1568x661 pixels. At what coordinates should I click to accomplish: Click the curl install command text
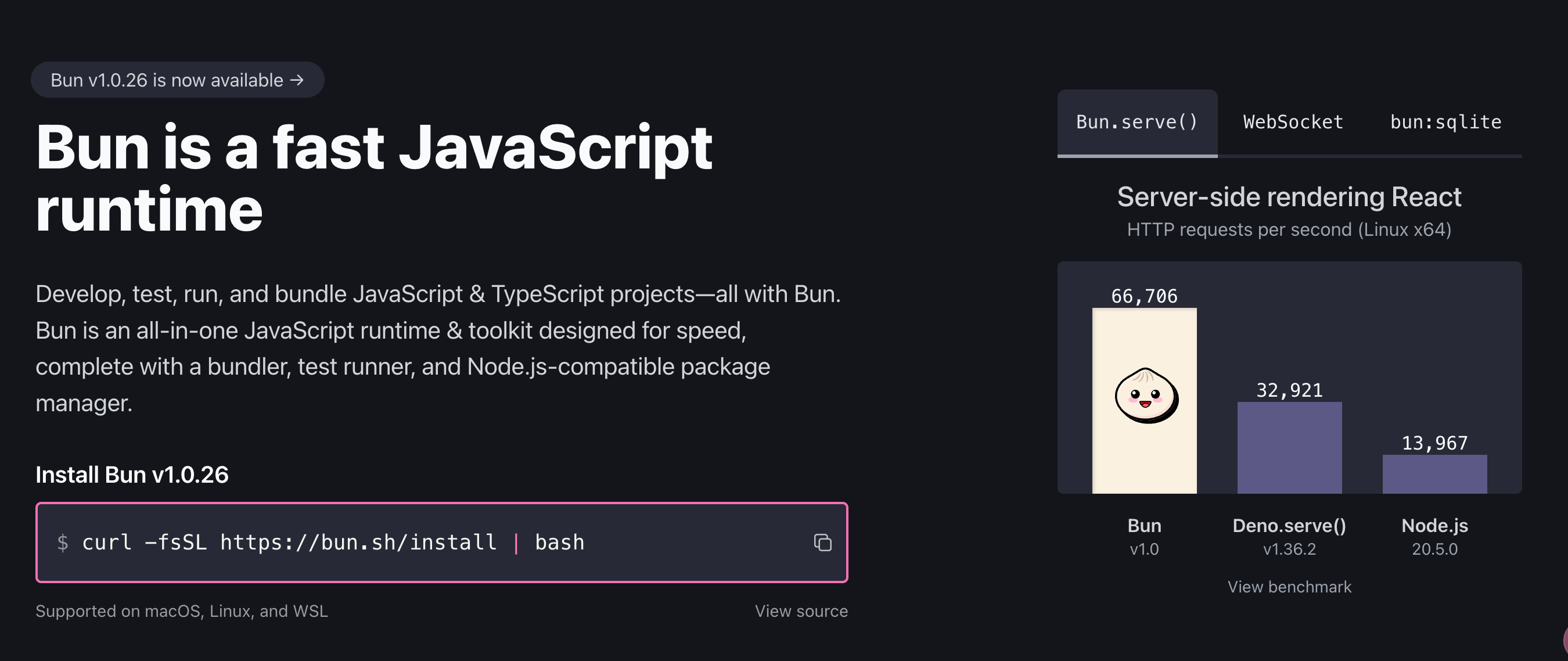pyautogui.click(x=333, y=543)
